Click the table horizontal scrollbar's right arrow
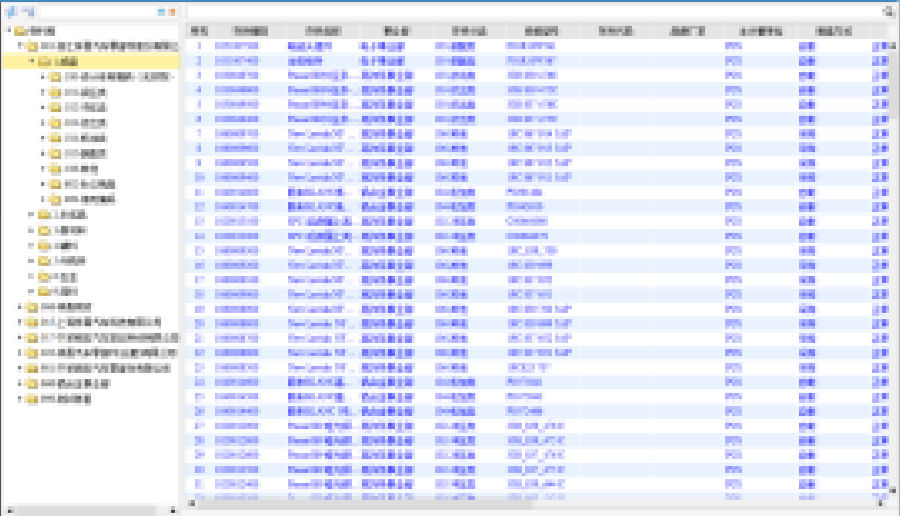This screenshot has height=516, width=900. coord(880,503)
